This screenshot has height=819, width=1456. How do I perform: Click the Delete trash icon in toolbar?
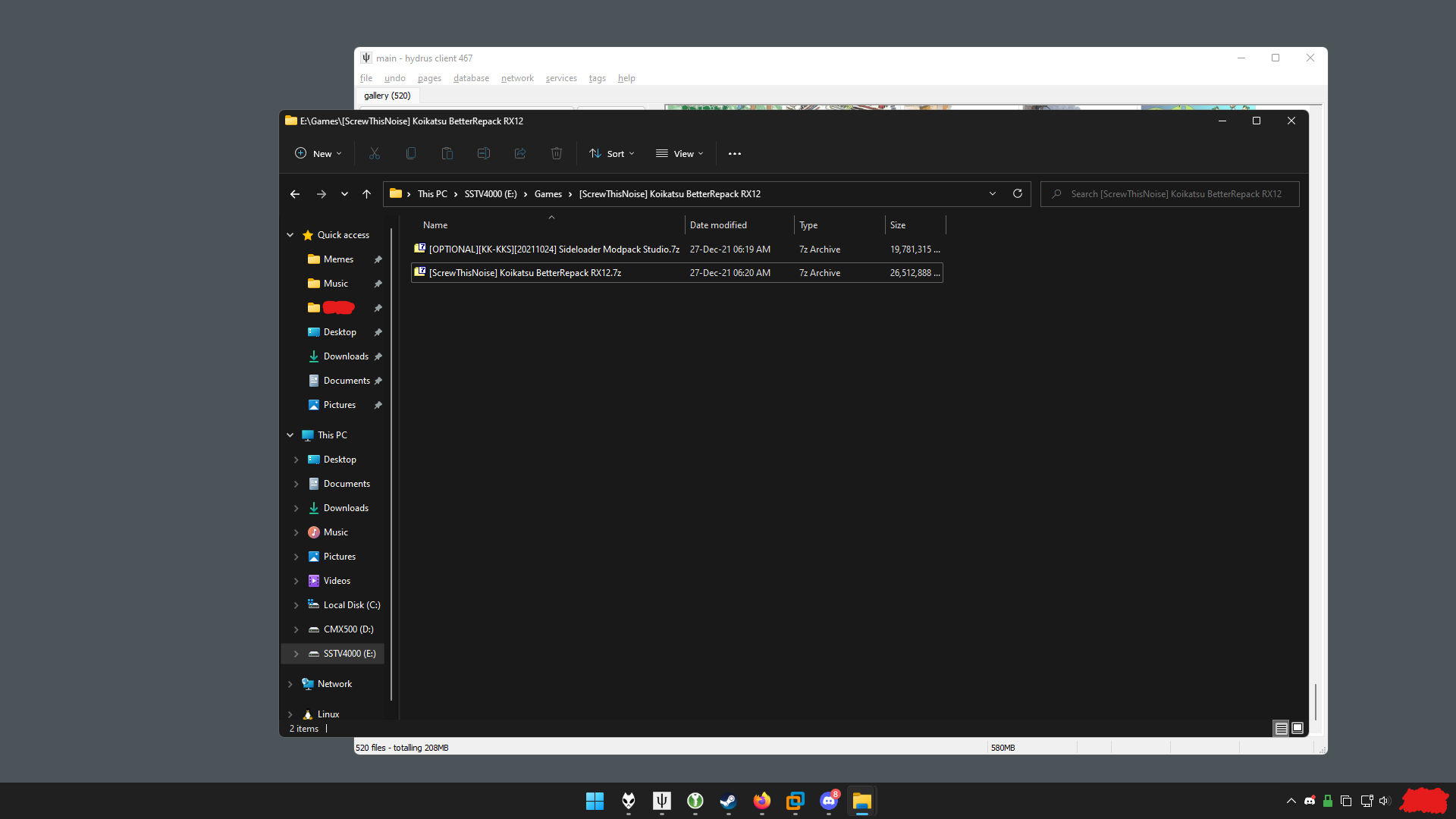click(557, 153)
